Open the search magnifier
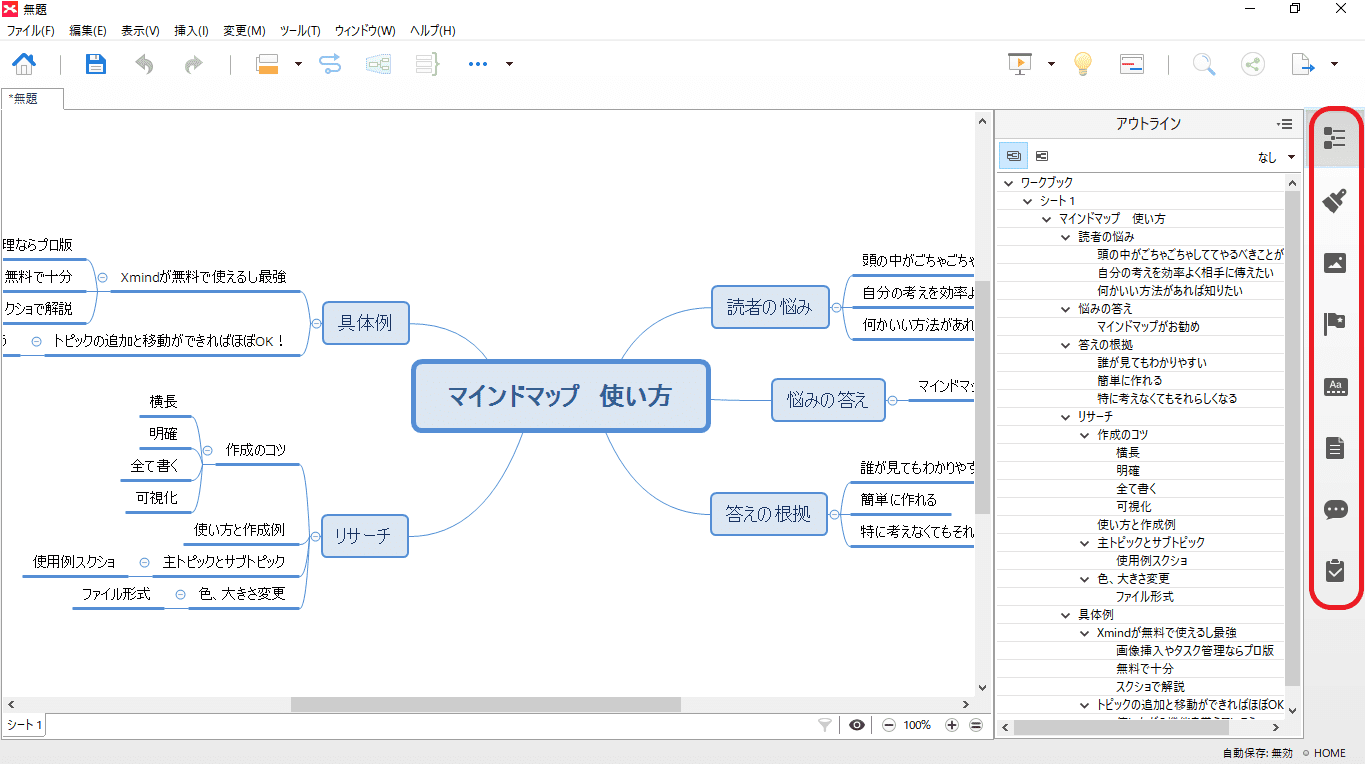 coord(1204,64)
